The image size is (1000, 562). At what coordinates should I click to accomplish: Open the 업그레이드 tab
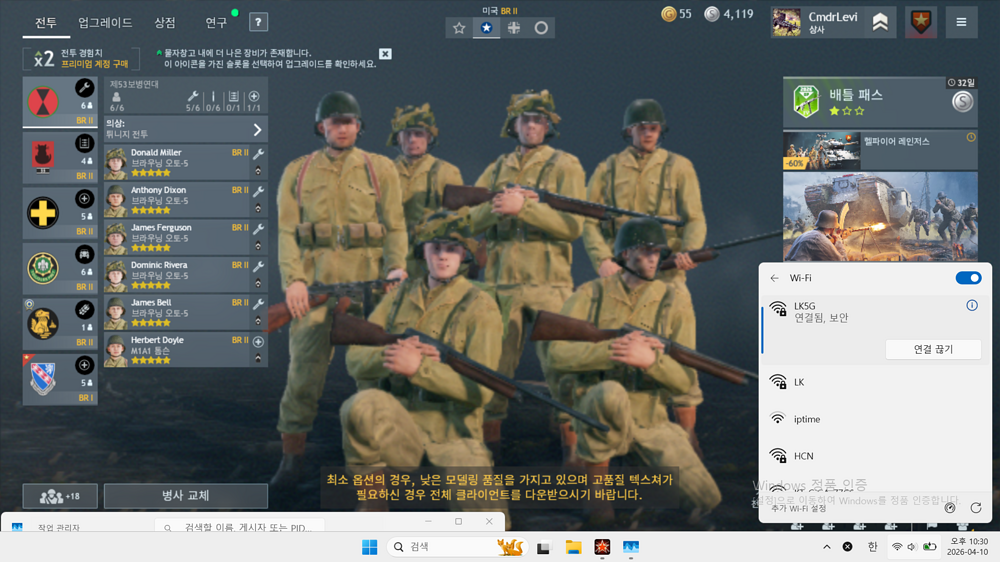pyautogui.click(x=105, y=22)
